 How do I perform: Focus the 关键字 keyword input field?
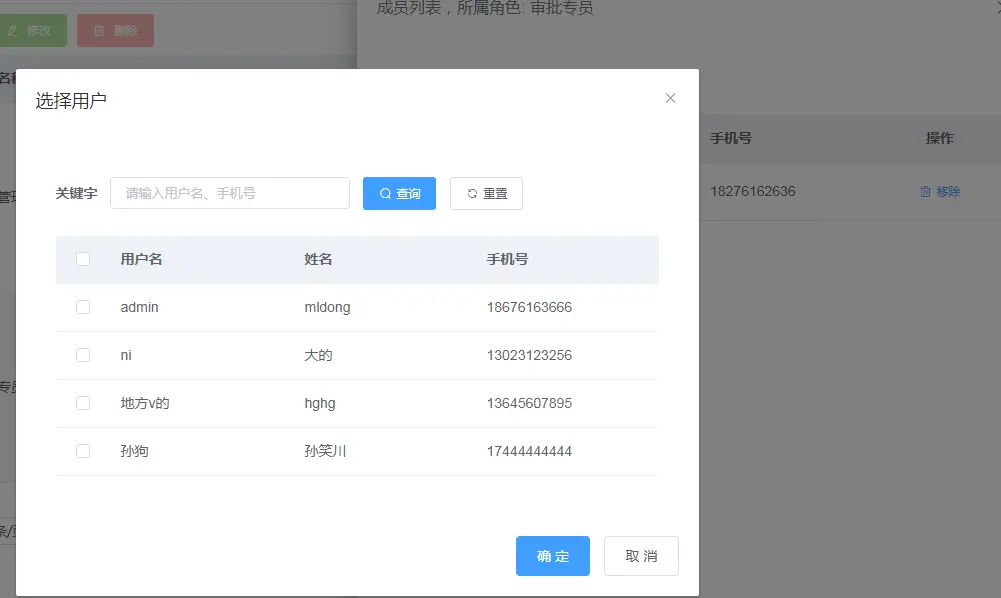coord(230,193)
